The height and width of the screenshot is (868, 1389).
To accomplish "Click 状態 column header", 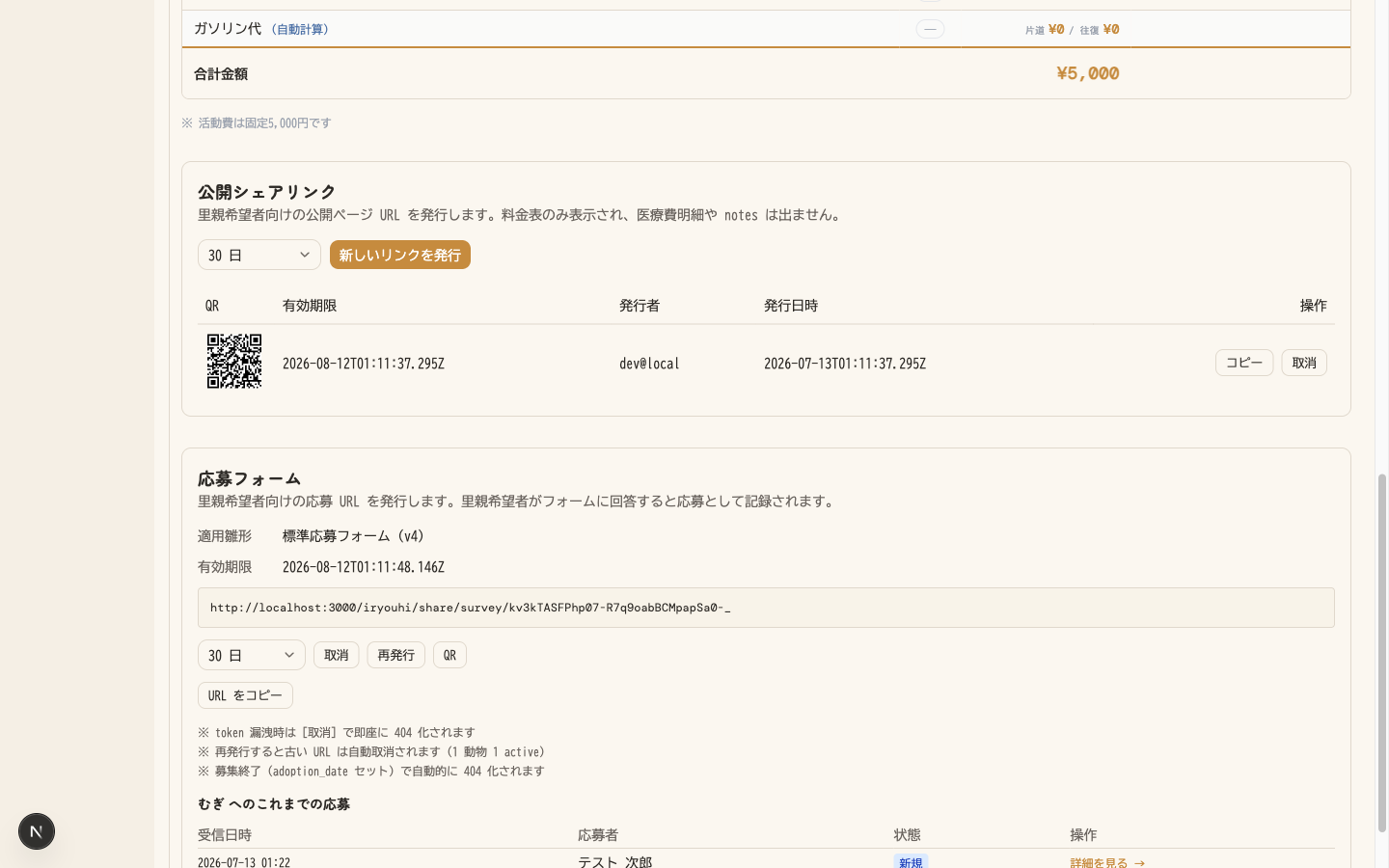I will 908,835.
